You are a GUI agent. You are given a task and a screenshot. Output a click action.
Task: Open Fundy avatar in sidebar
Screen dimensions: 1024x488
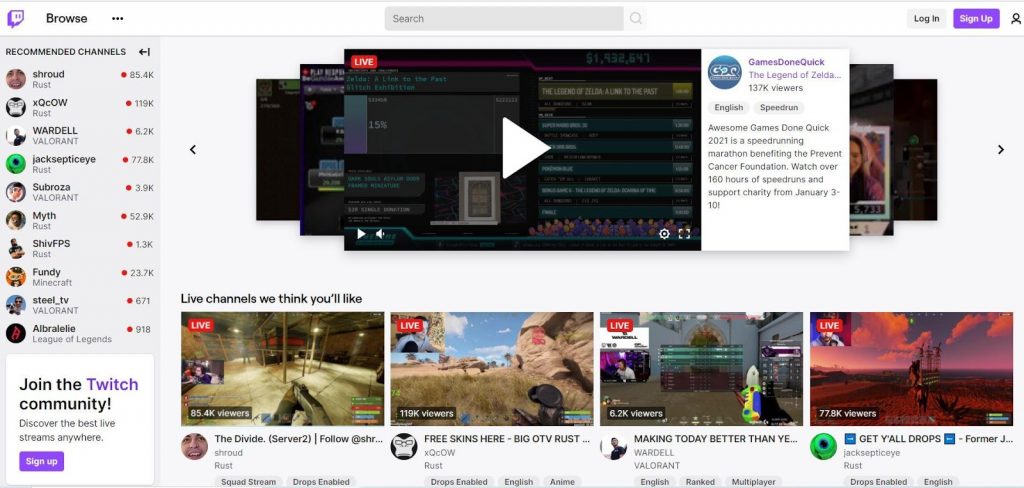[16, 276]
